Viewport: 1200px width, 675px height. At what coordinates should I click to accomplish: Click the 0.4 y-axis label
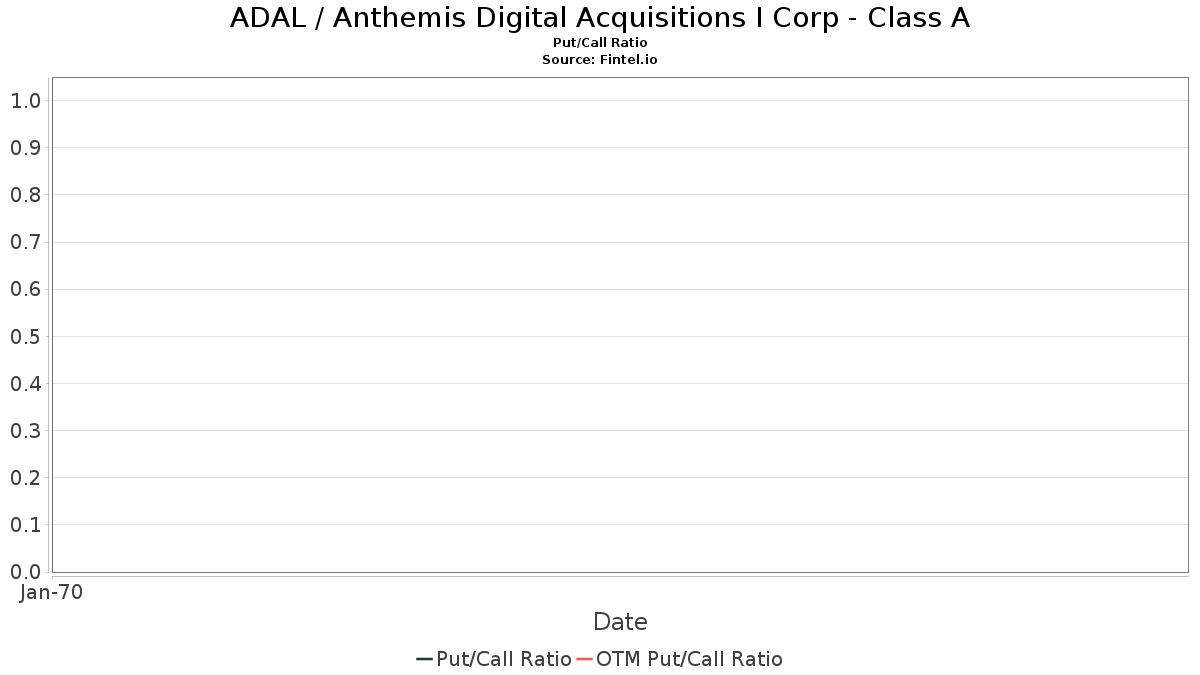[26, 383]
